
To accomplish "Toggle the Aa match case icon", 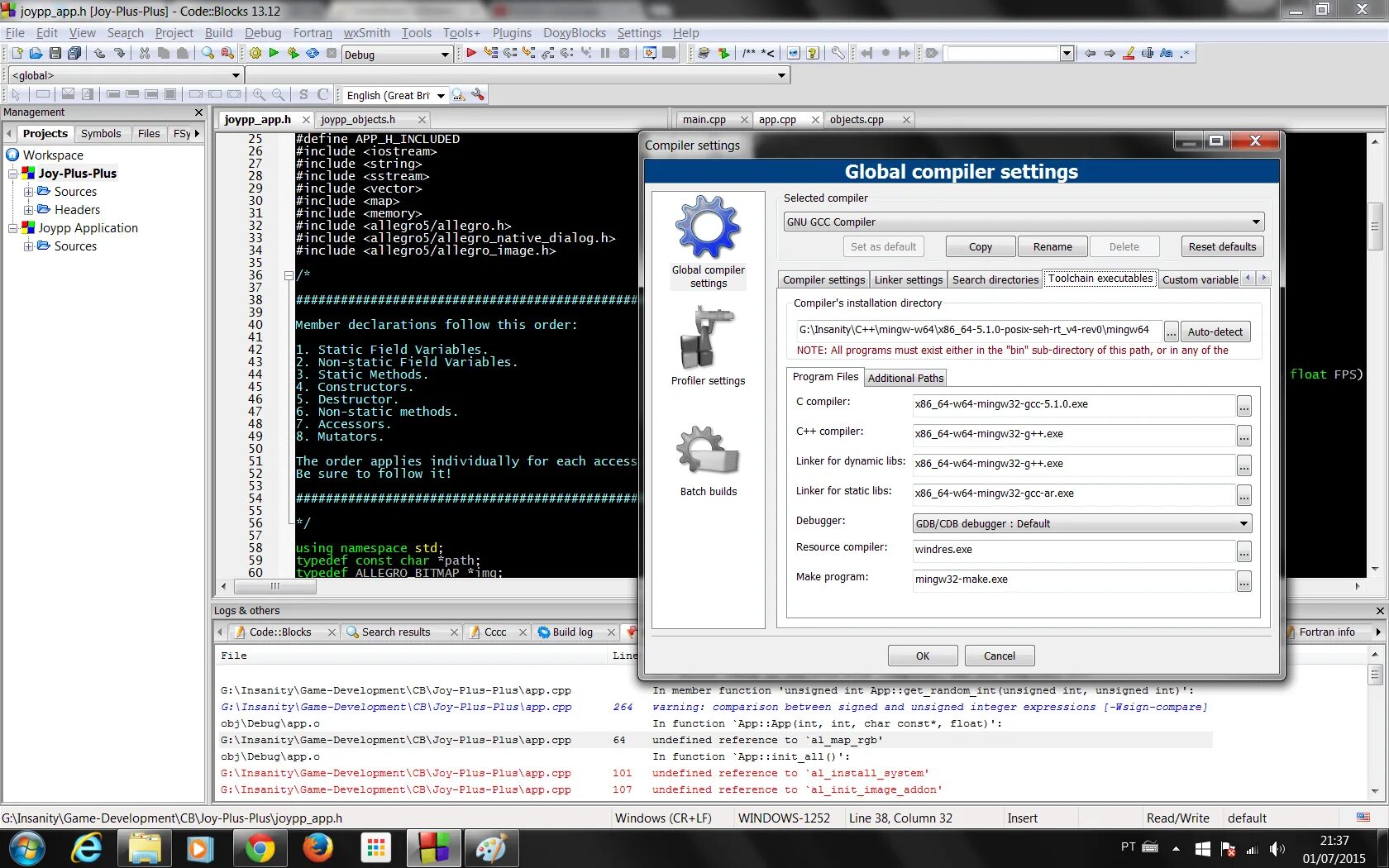I will click(1167, 54).
